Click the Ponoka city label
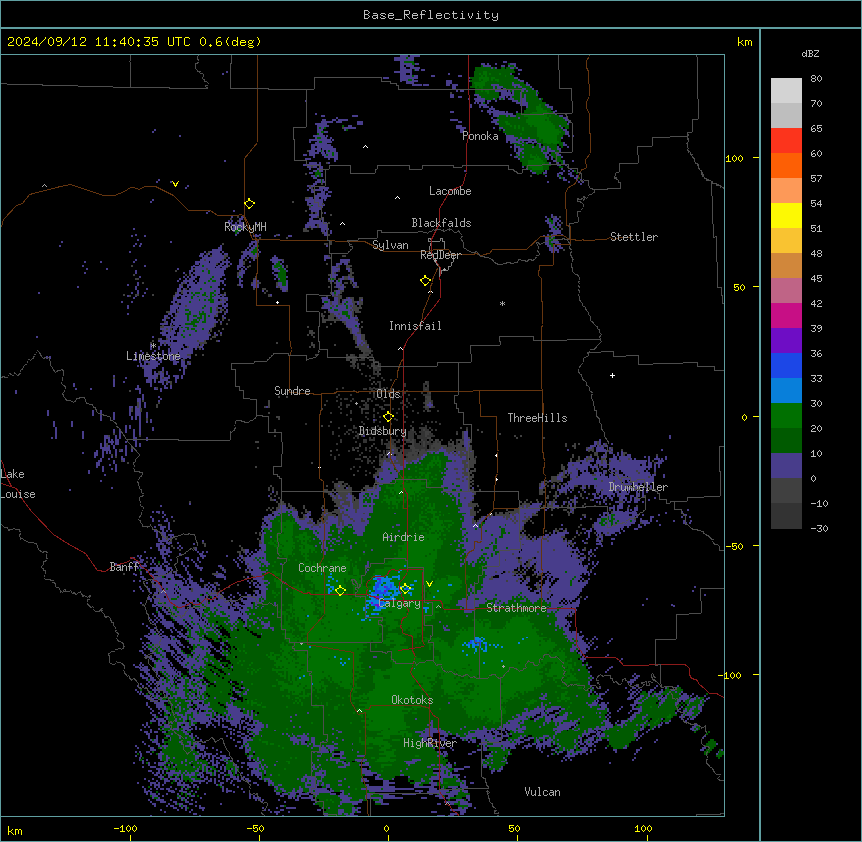This screenshot has height=842, width=862. click(x=480, y=136)
